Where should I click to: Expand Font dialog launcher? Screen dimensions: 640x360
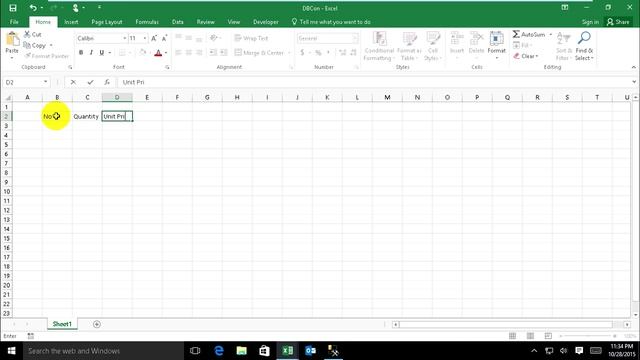[167, 67]
